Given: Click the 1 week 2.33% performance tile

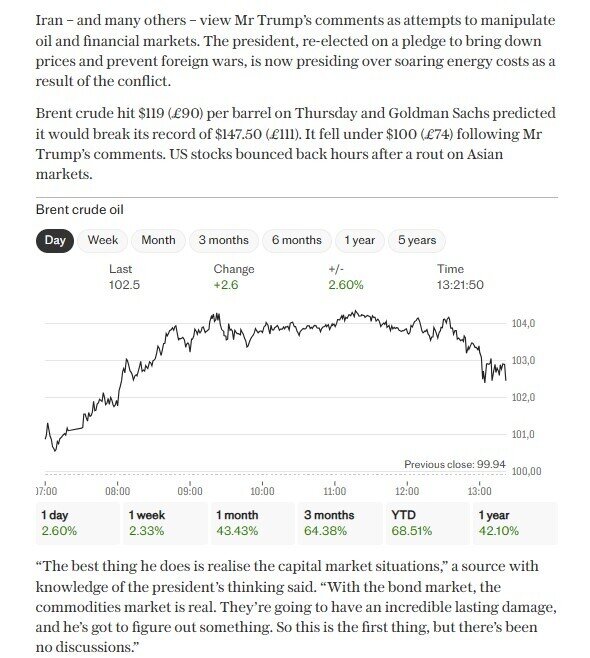Looking at the screenshot, I should tap(165, 523).
